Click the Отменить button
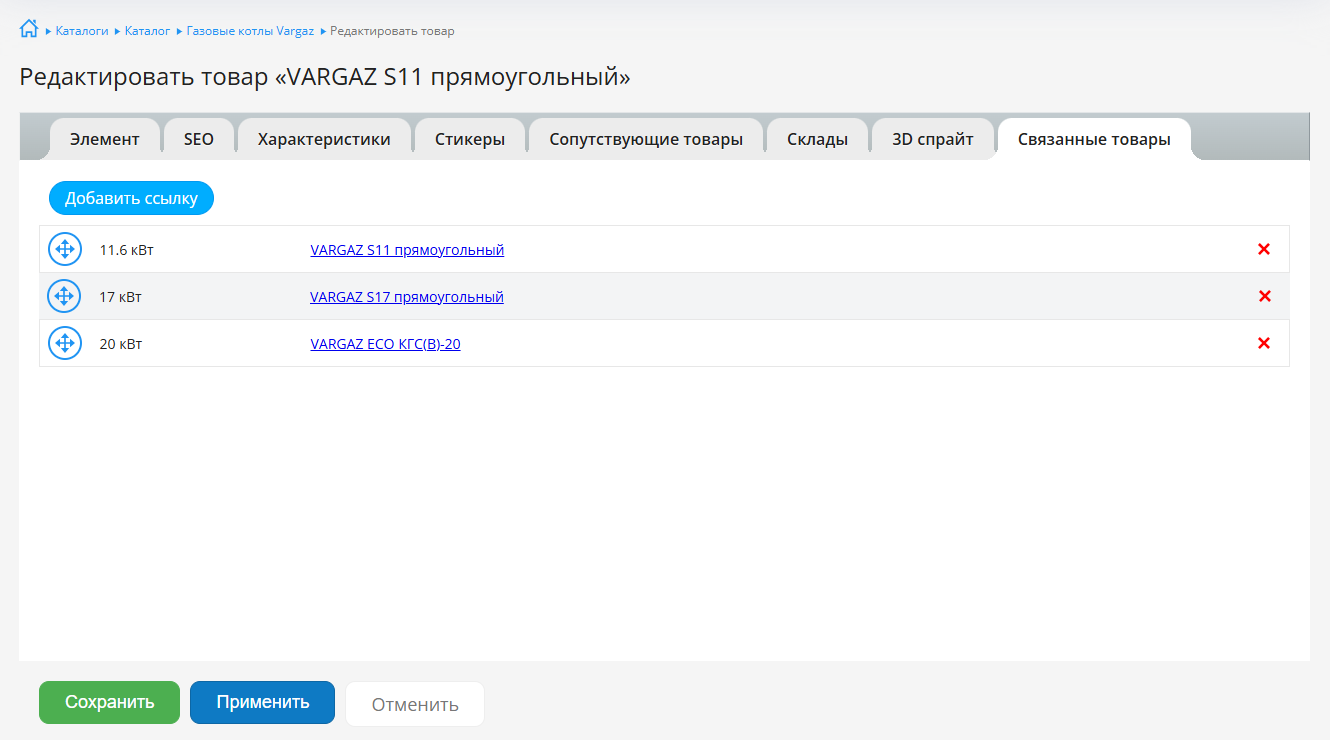Image resolution: width=1330 pixels, height=740 pixels. pyautogui.click(x=415, y=704)
